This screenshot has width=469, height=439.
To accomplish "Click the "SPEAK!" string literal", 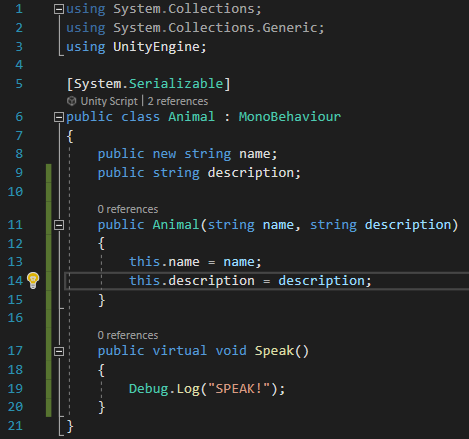I will coord(239,388).
